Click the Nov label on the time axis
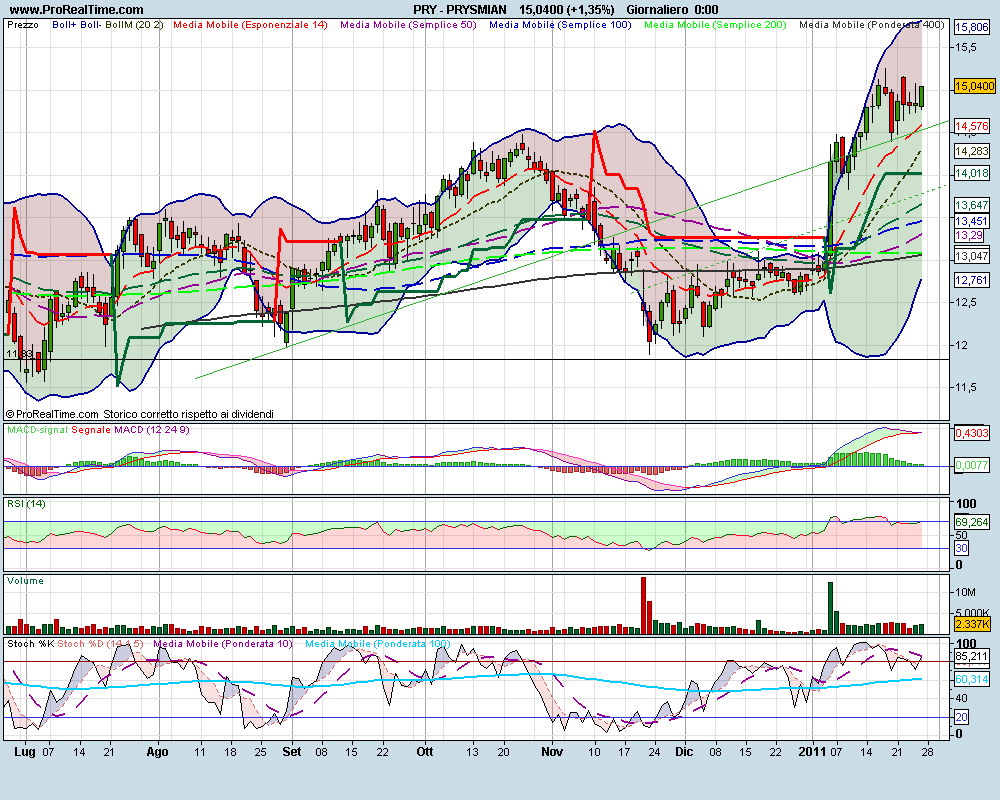1000x800 pixels. [552, 752]
